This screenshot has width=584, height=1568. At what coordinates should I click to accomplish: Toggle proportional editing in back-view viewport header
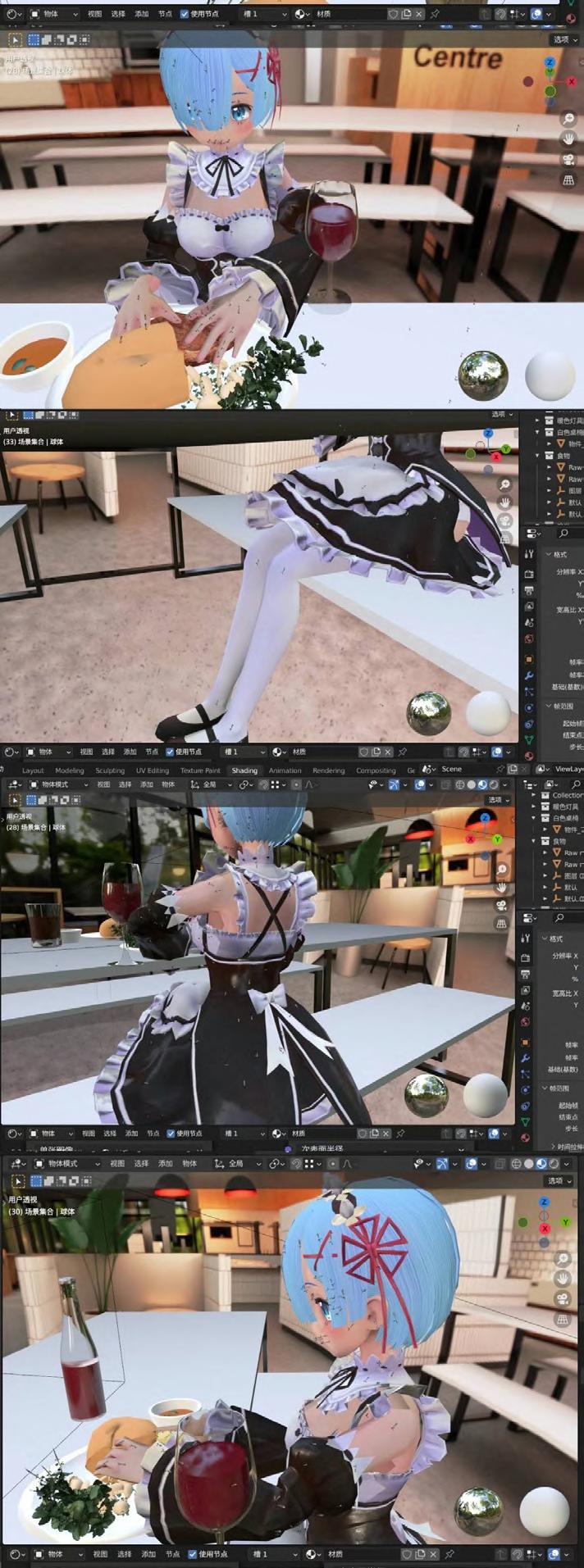coord(295,784)
